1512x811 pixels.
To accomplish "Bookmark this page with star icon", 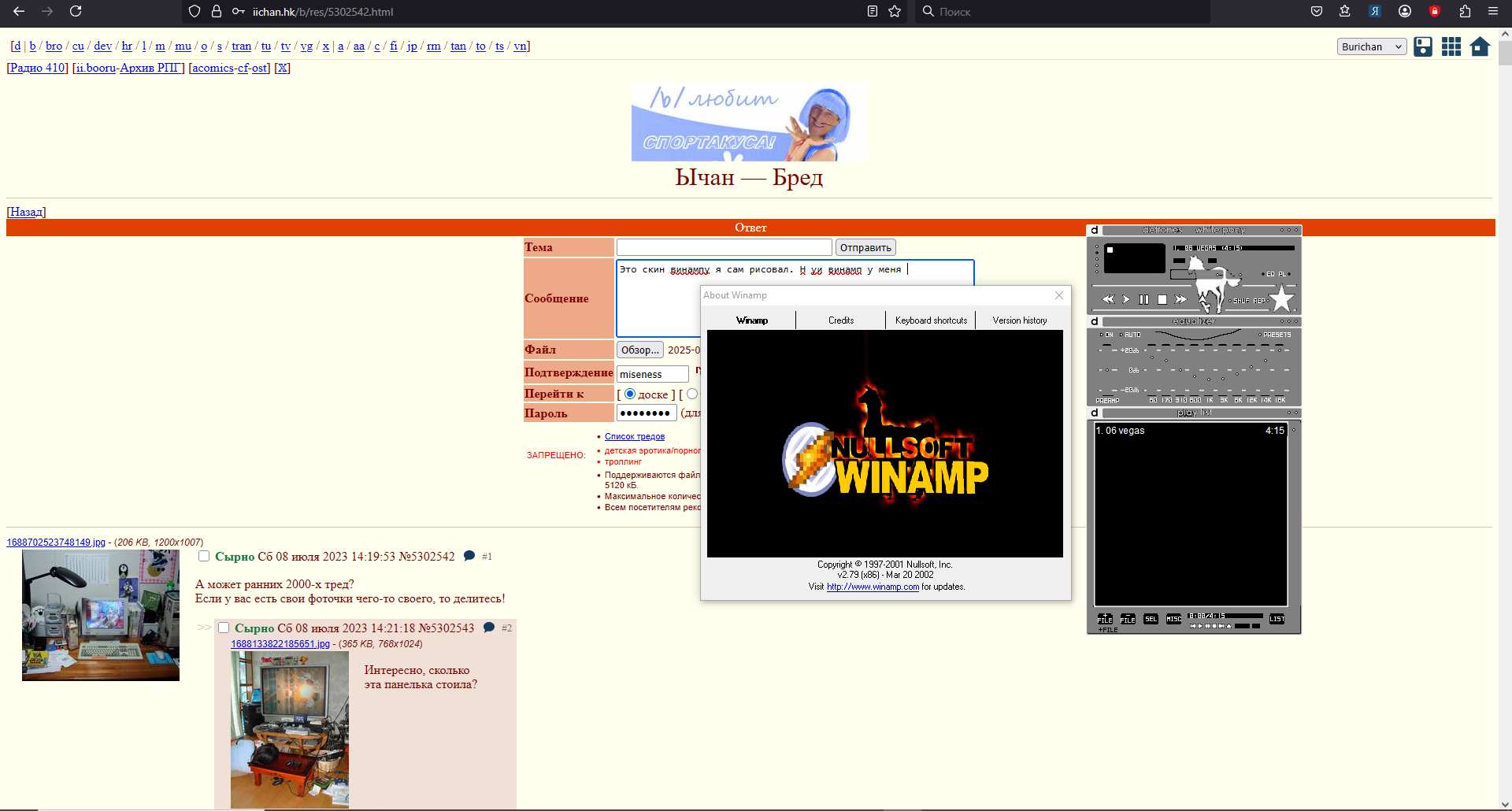I will pos(895,11).
